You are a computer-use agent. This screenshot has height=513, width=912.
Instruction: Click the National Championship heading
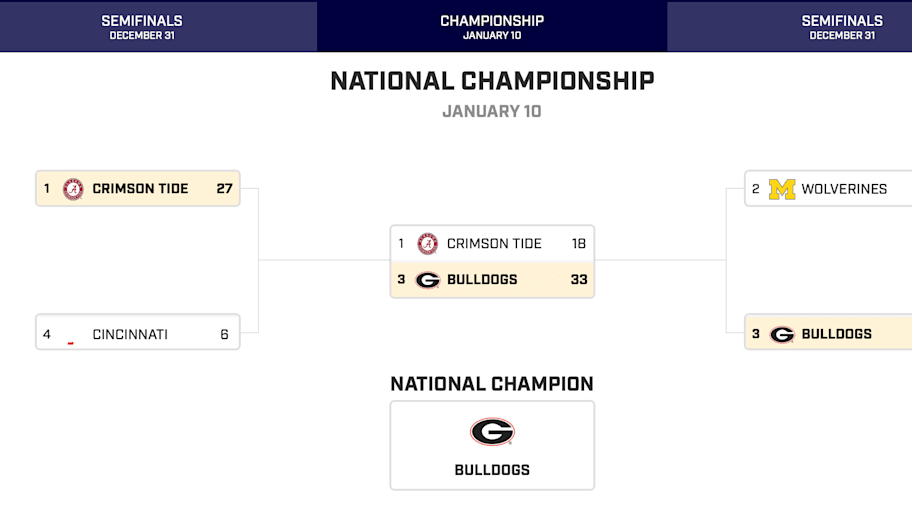492,81
